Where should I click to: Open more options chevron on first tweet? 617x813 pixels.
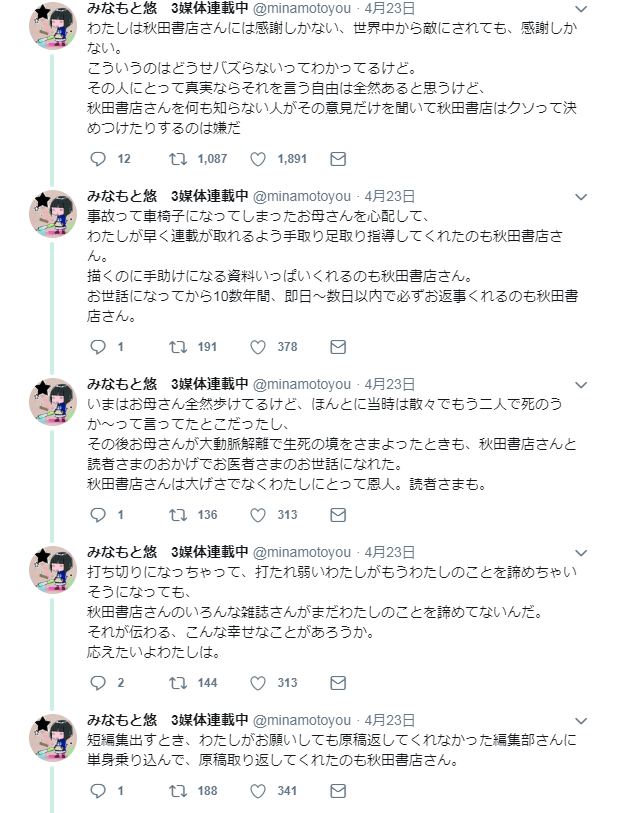click(x=586, y=9)
